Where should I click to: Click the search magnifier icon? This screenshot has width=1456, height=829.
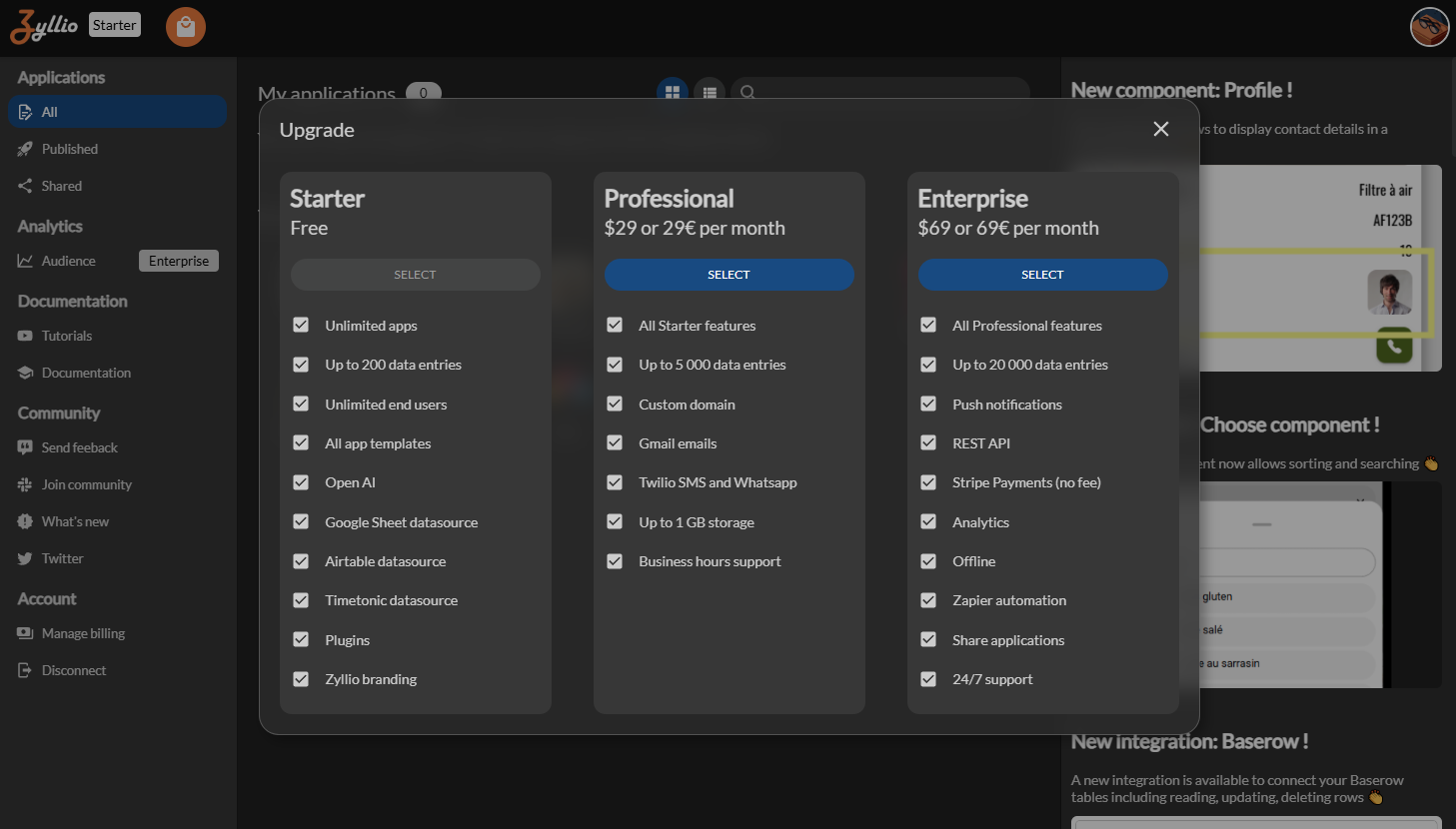747,92
